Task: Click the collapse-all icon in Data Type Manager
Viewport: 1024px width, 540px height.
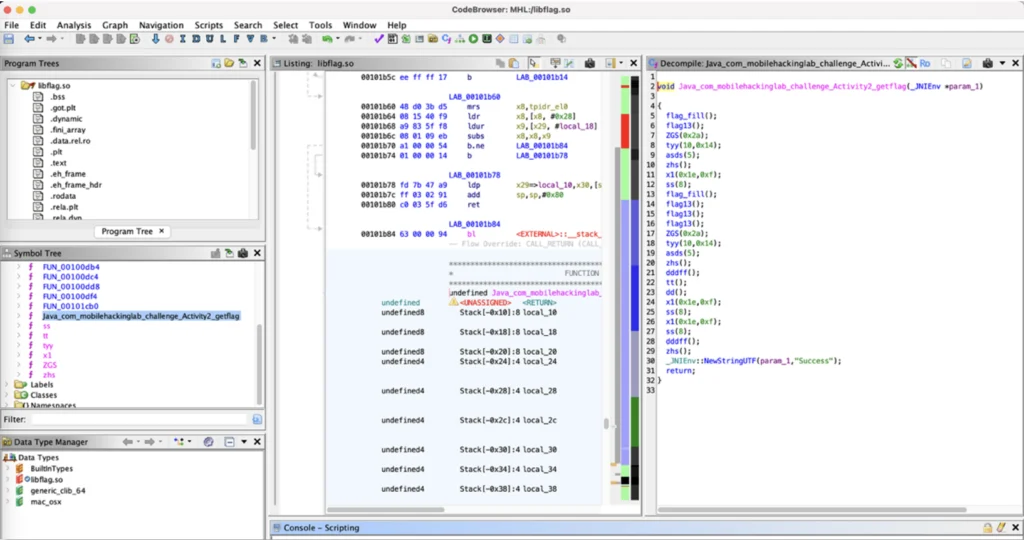Action: pyautogui.click(x=229, y=442)
